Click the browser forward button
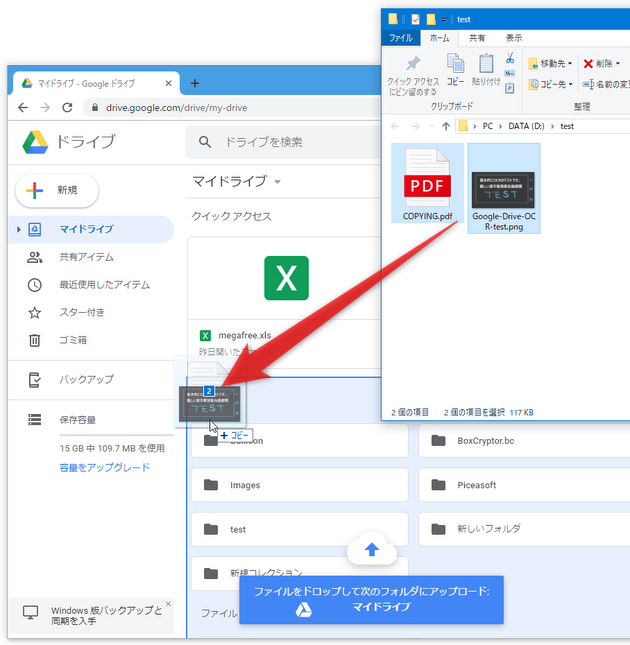 click(45, 108)
